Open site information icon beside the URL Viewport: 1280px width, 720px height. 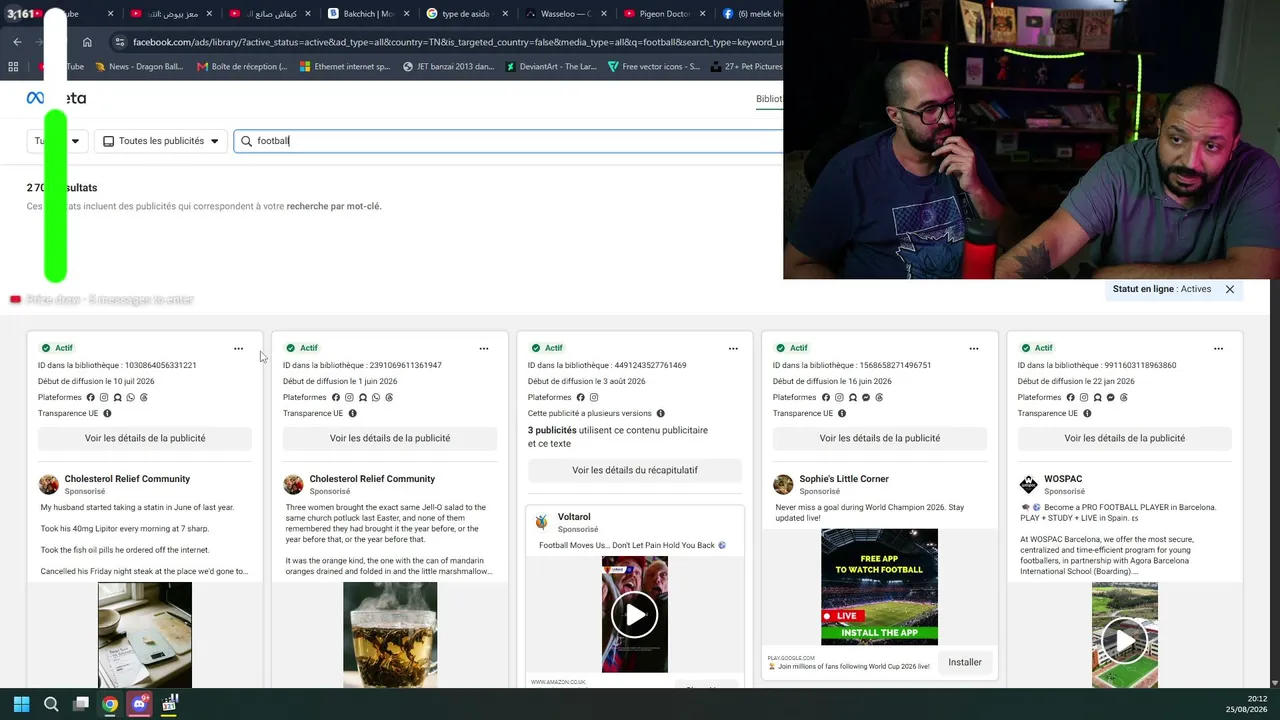coord(120,42)
